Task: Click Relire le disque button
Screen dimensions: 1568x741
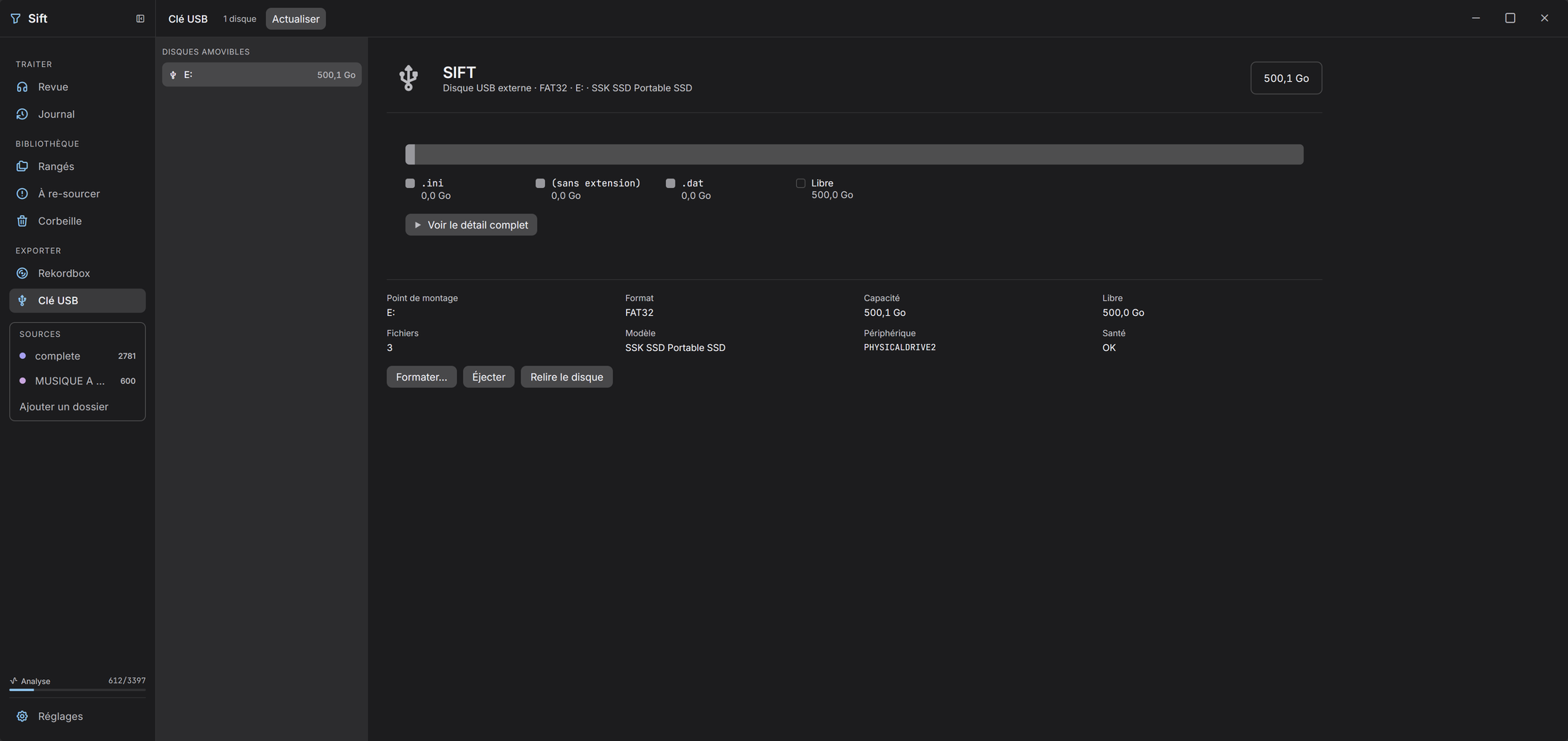Action: [x=567, y=377]
